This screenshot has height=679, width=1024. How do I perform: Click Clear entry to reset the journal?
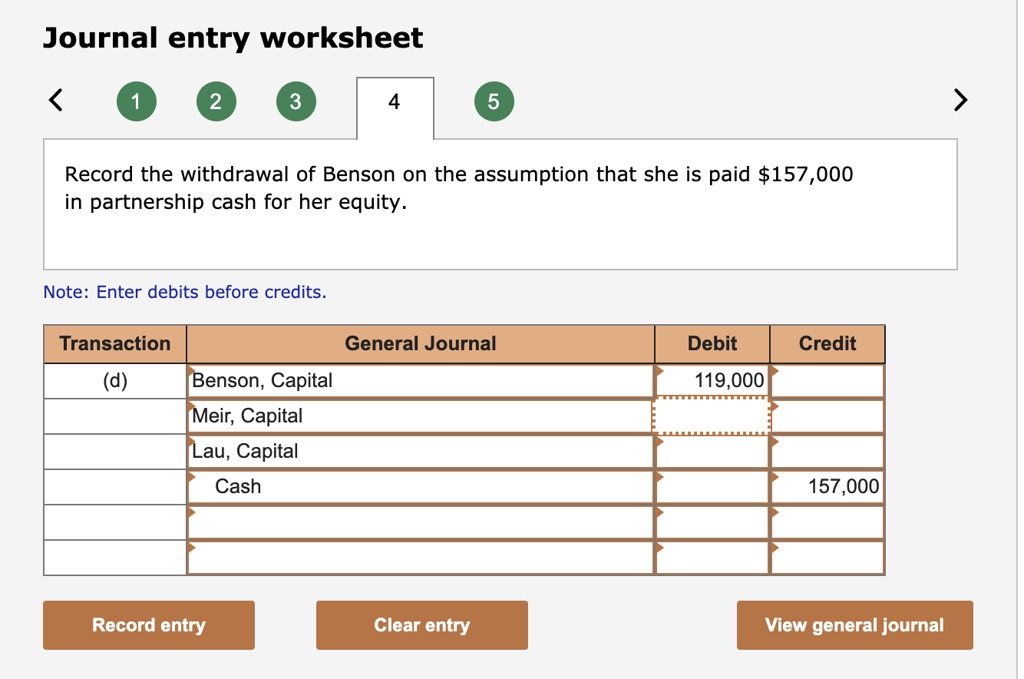point(421,625)
